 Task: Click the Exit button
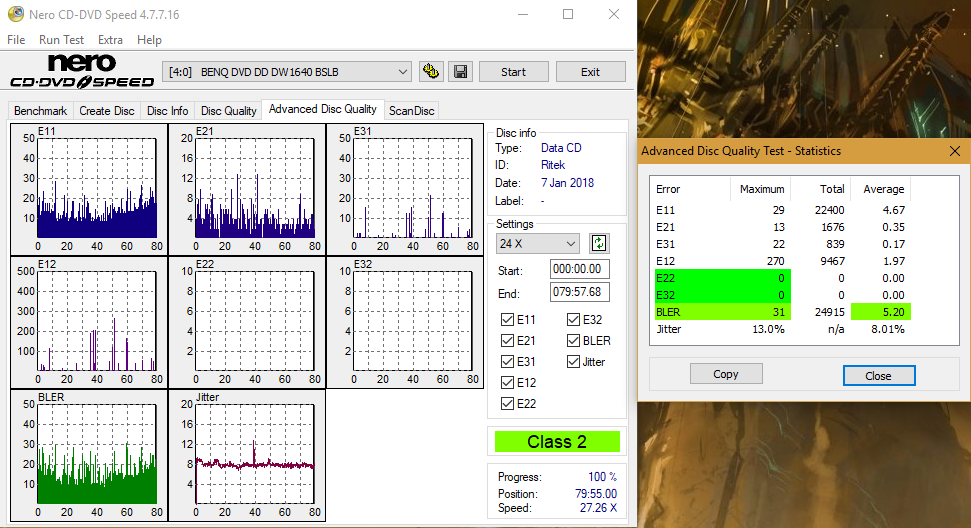point(590,72)
